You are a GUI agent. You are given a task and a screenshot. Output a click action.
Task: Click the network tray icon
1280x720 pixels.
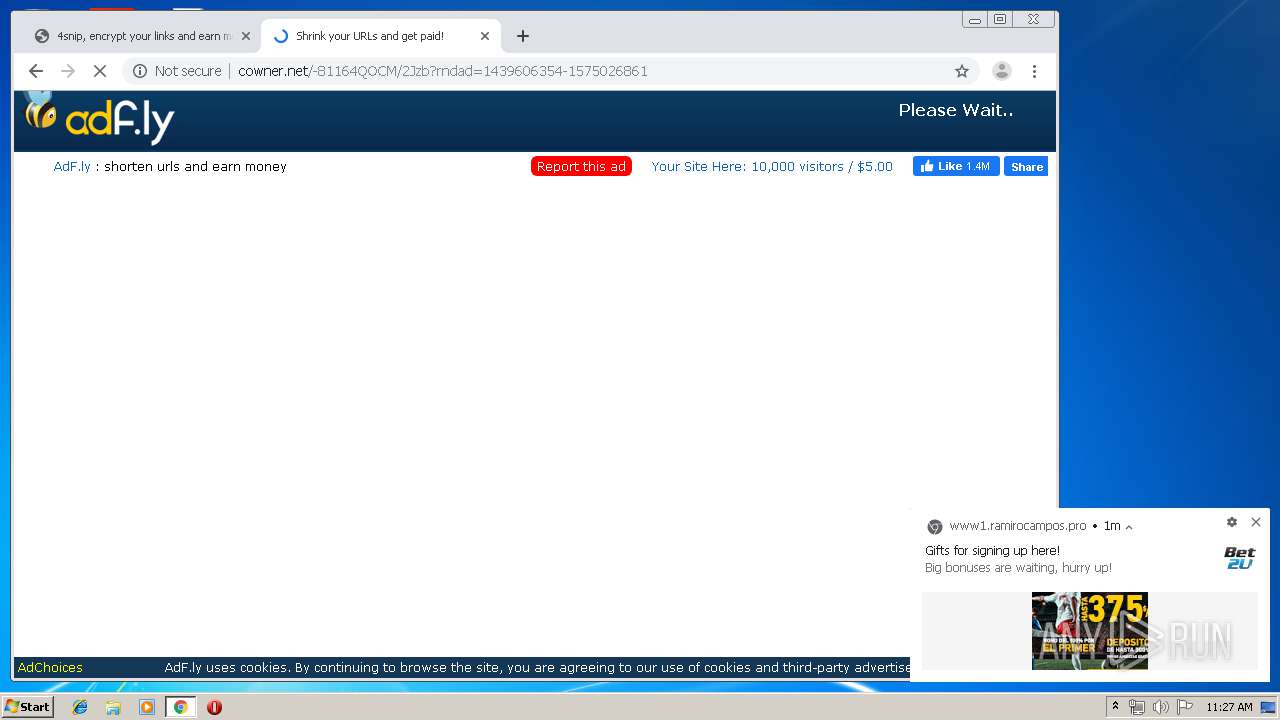coord(1137,707)
